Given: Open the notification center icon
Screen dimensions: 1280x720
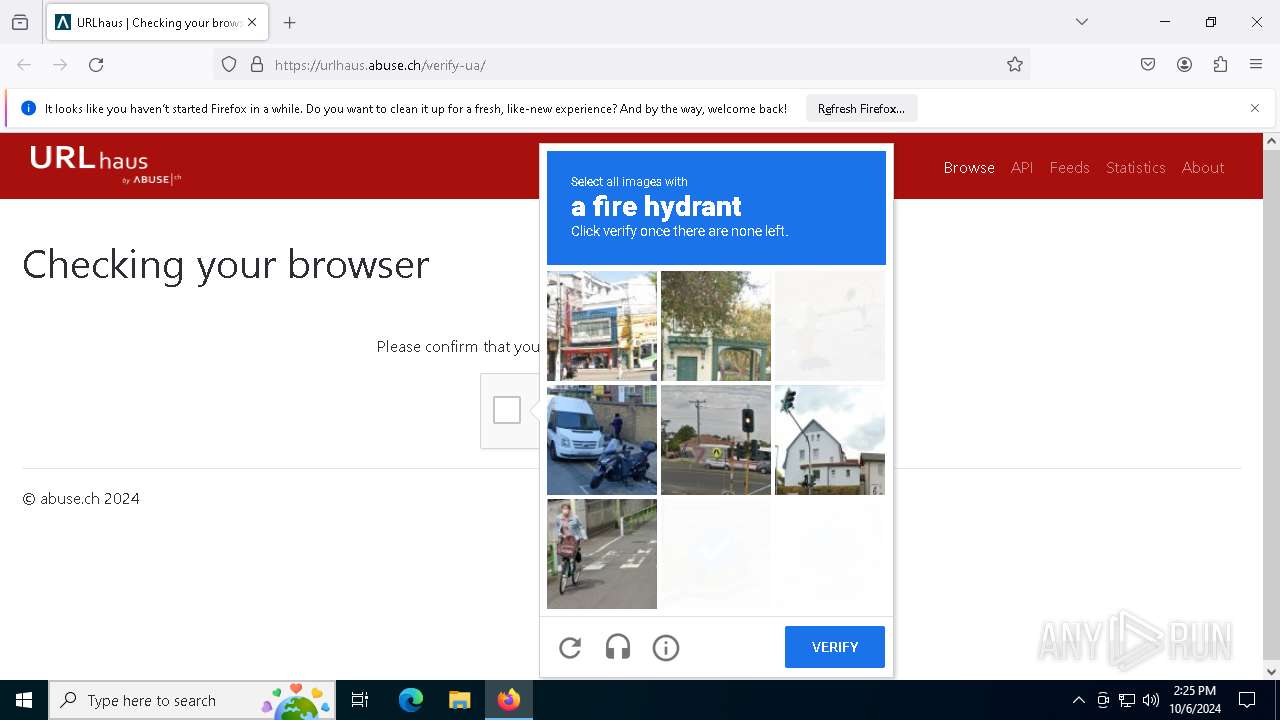Looking at the screenshot, I should point(1247,700).
